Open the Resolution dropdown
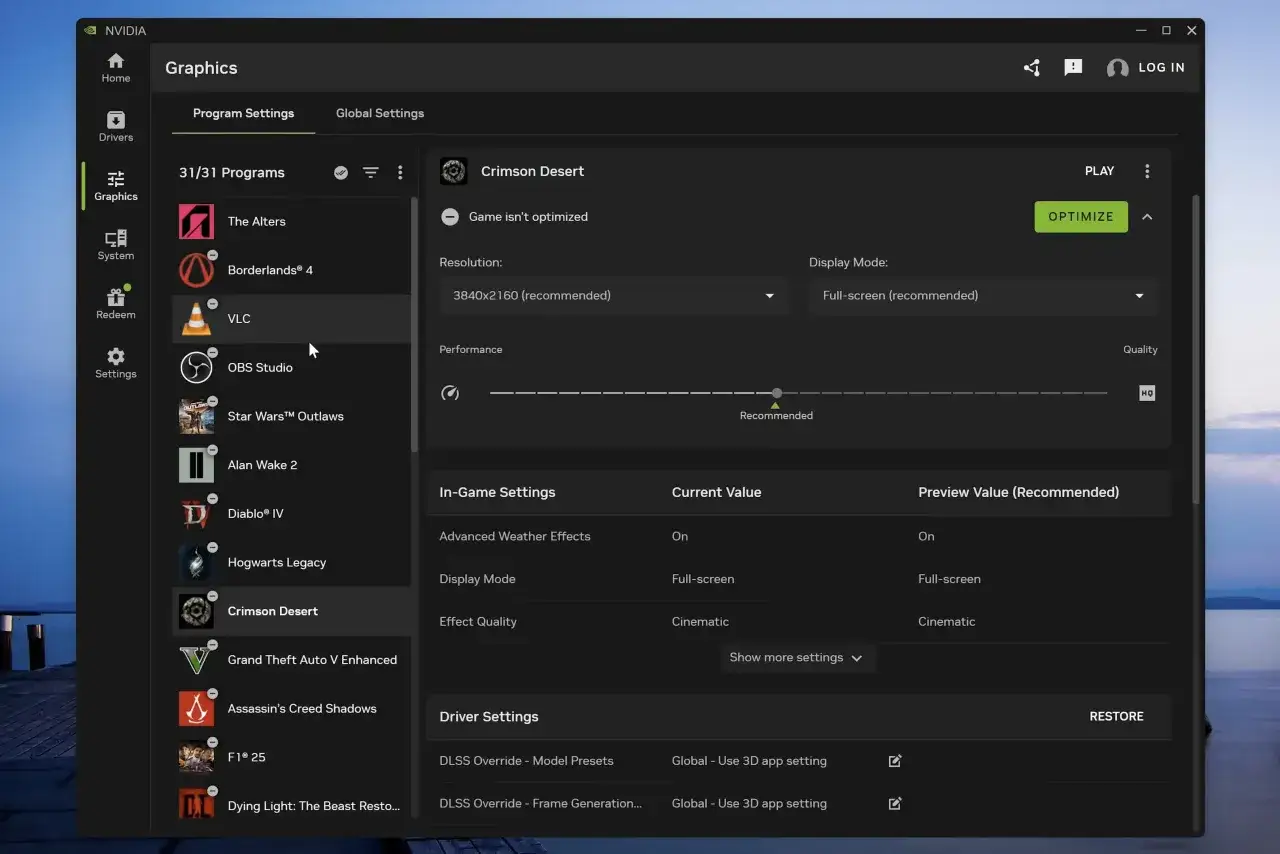The height and width of the screenshot is (854, 1280). coord(612,296)
